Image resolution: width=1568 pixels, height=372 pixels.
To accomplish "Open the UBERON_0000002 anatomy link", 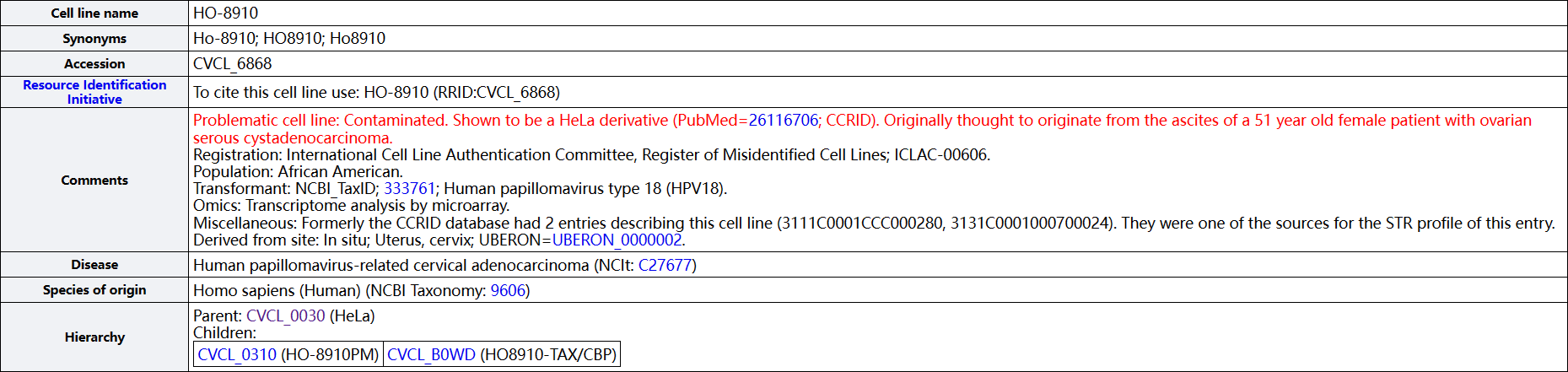I will point(617,240).
